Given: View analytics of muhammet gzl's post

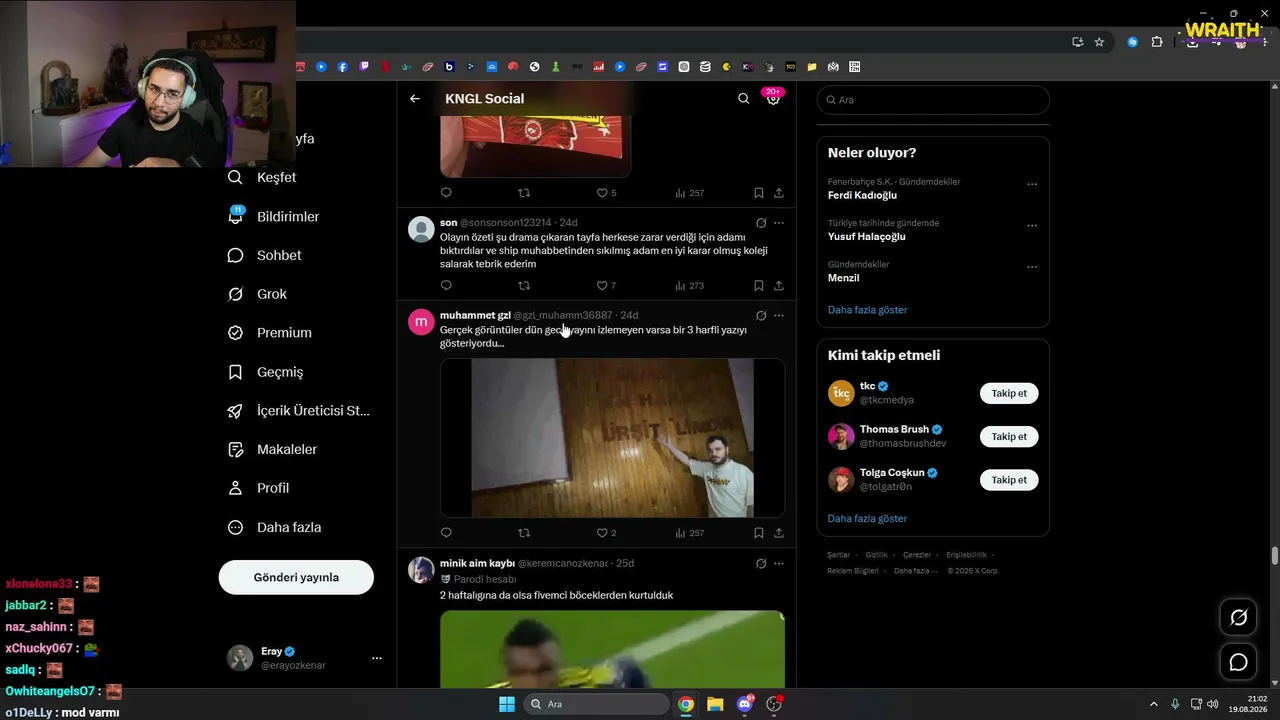Looking at the screenshot, I should point(690,533).
